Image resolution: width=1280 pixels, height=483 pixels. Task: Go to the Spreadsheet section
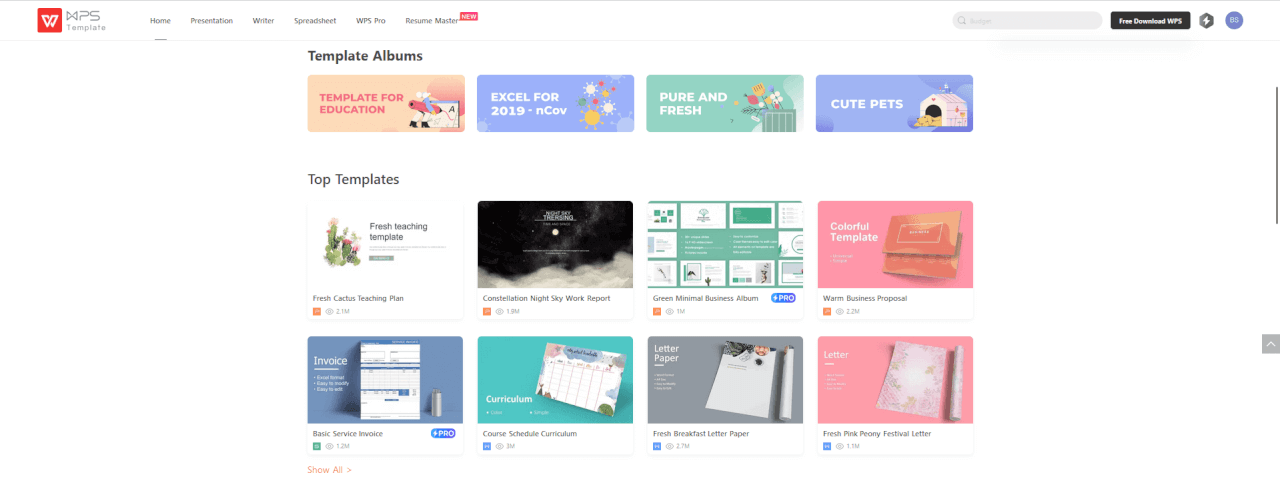coord(315,20)
